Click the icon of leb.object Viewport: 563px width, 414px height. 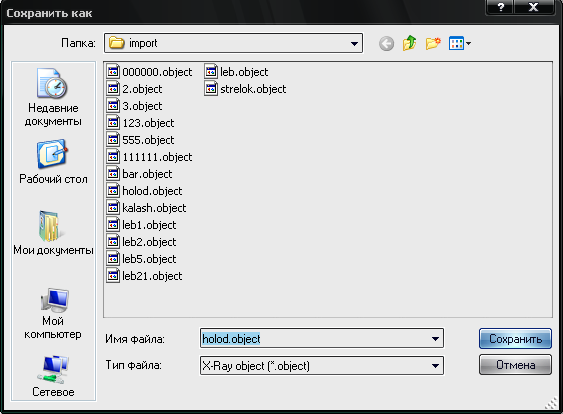click(211, 71)
